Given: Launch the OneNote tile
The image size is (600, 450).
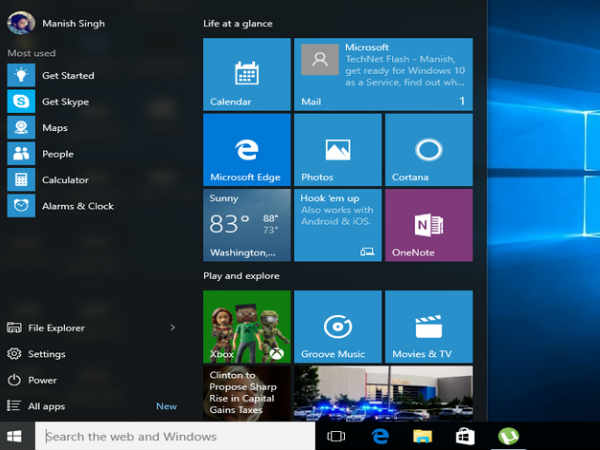Looking at the screenshot, I should (x=428, y=225).
